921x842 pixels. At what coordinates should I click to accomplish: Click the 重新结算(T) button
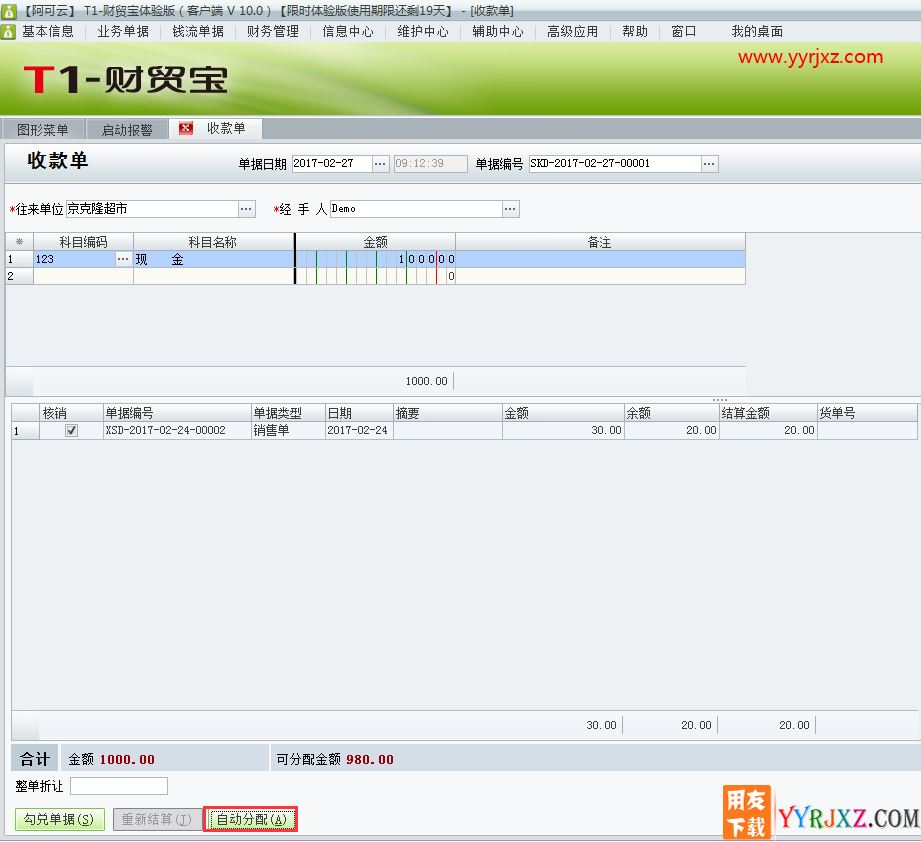point(157,819)
